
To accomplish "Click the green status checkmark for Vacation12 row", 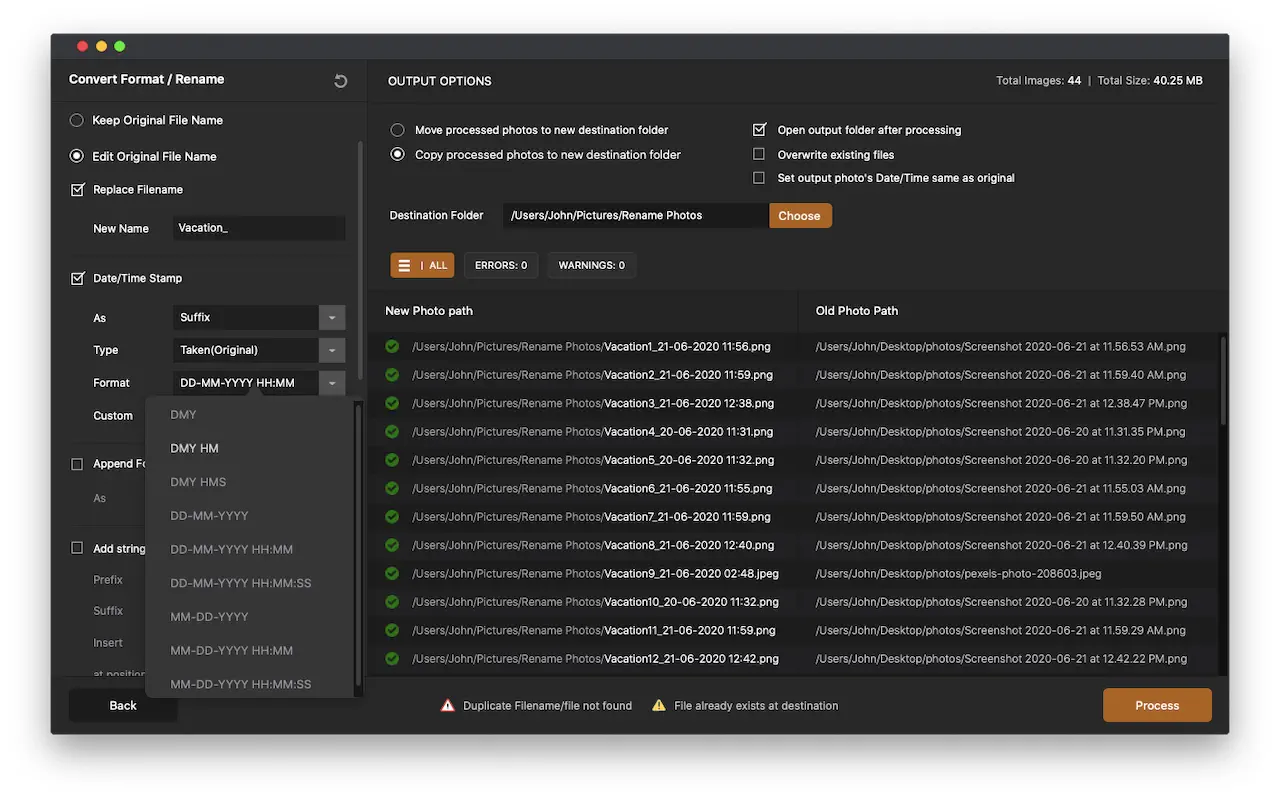I will tap(392, 659).
